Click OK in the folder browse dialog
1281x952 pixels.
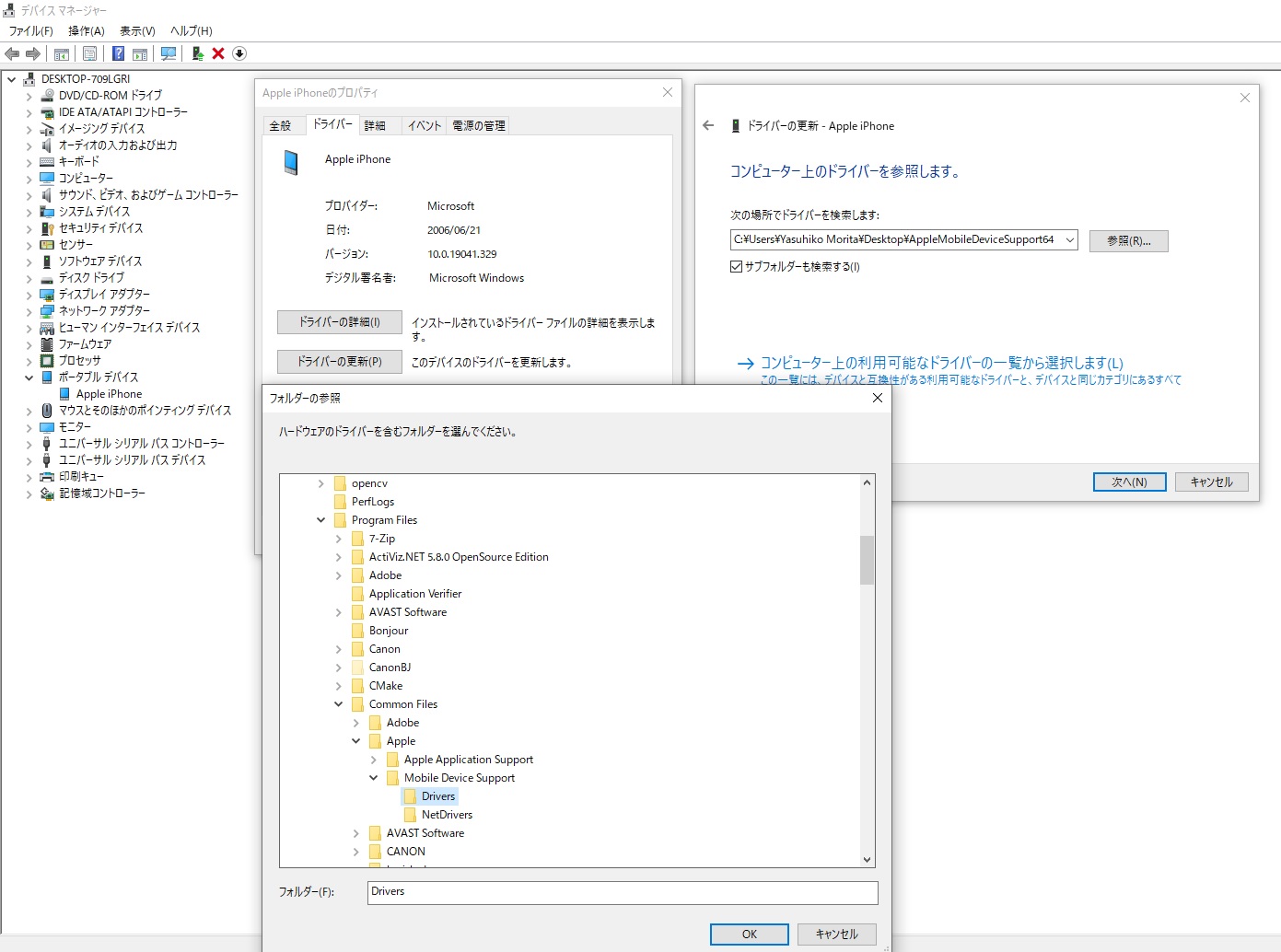click(x=749, y=935)
